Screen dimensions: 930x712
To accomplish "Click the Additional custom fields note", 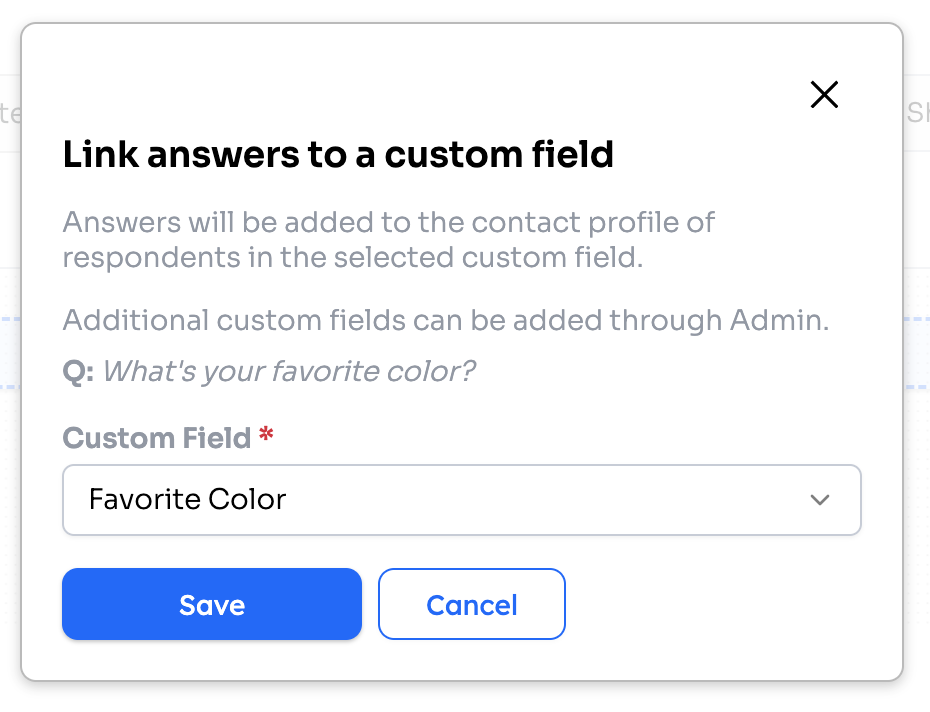I will pos(445,320).
